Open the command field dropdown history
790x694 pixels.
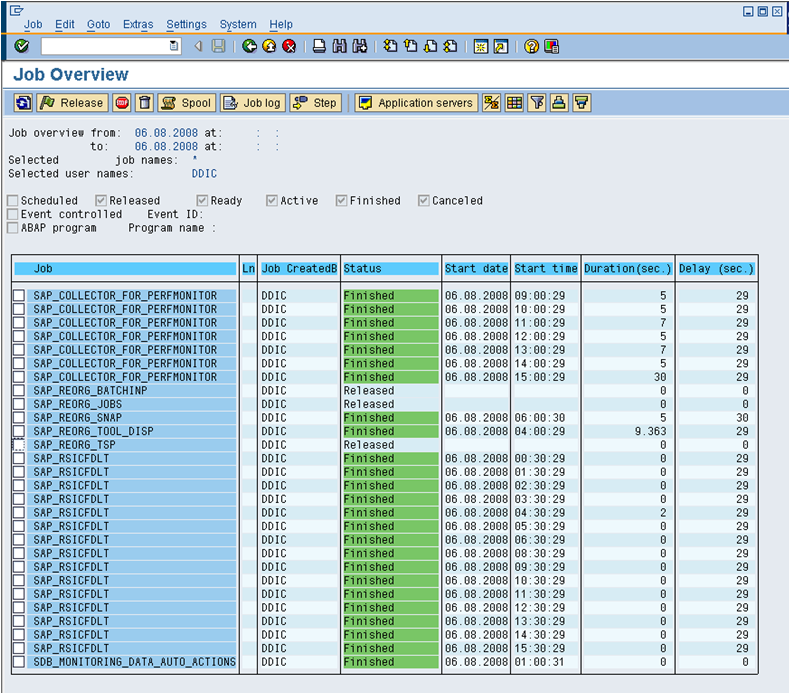(x=175, y=46)
